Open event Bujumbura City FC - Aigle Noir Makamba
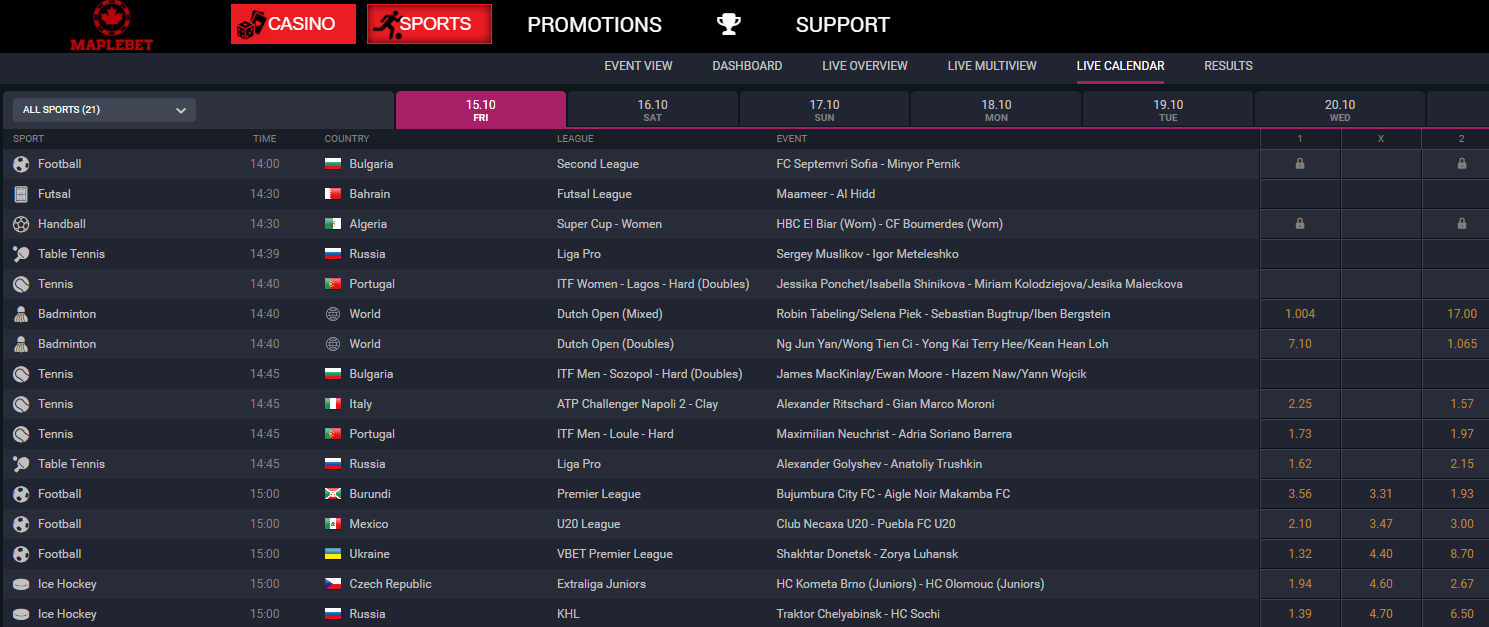This screenshot has height=627, width=1489. click(x=893, y=494)
